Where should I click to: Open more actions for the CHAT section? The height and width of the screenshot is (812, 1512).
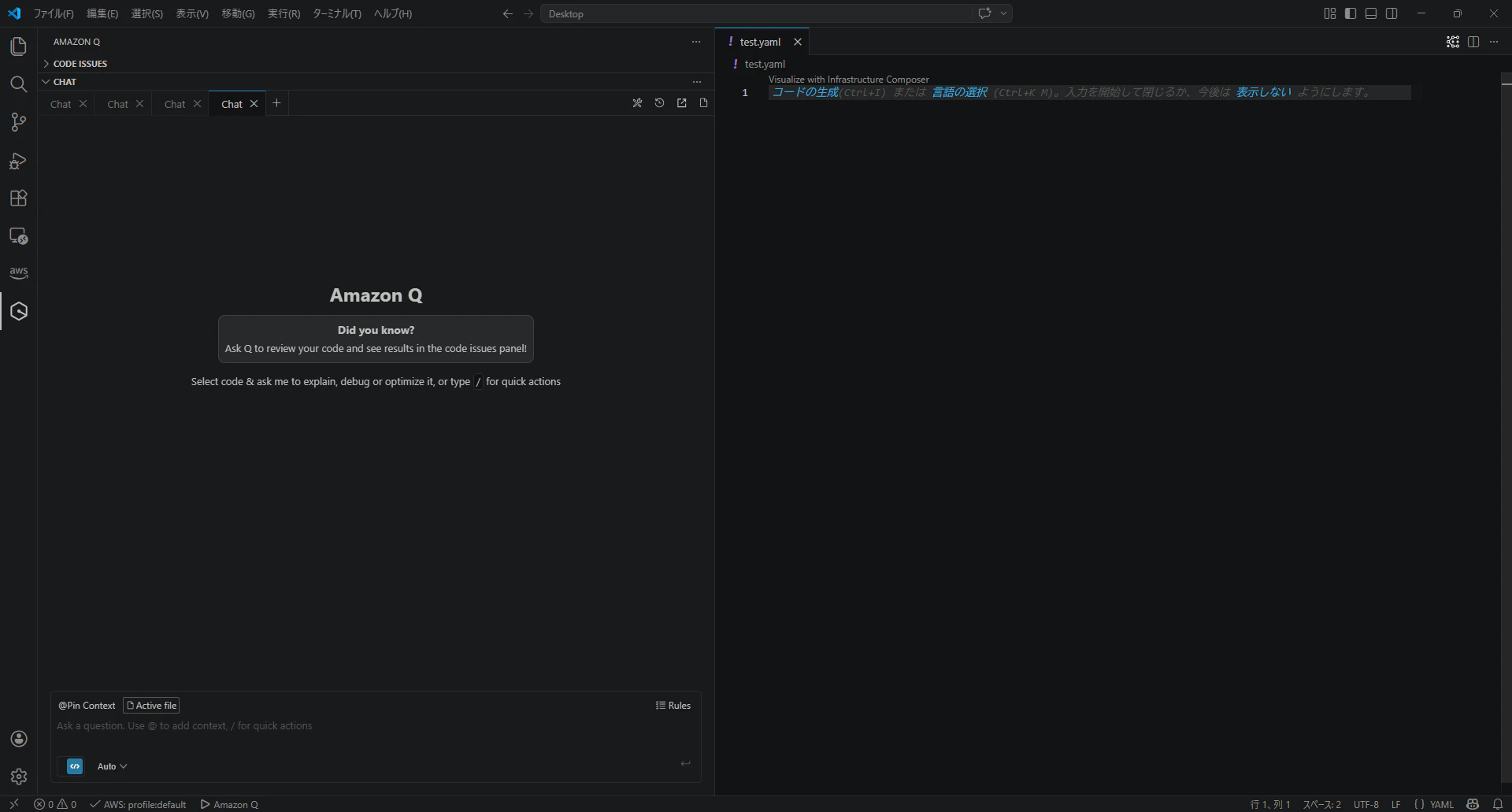696,82
